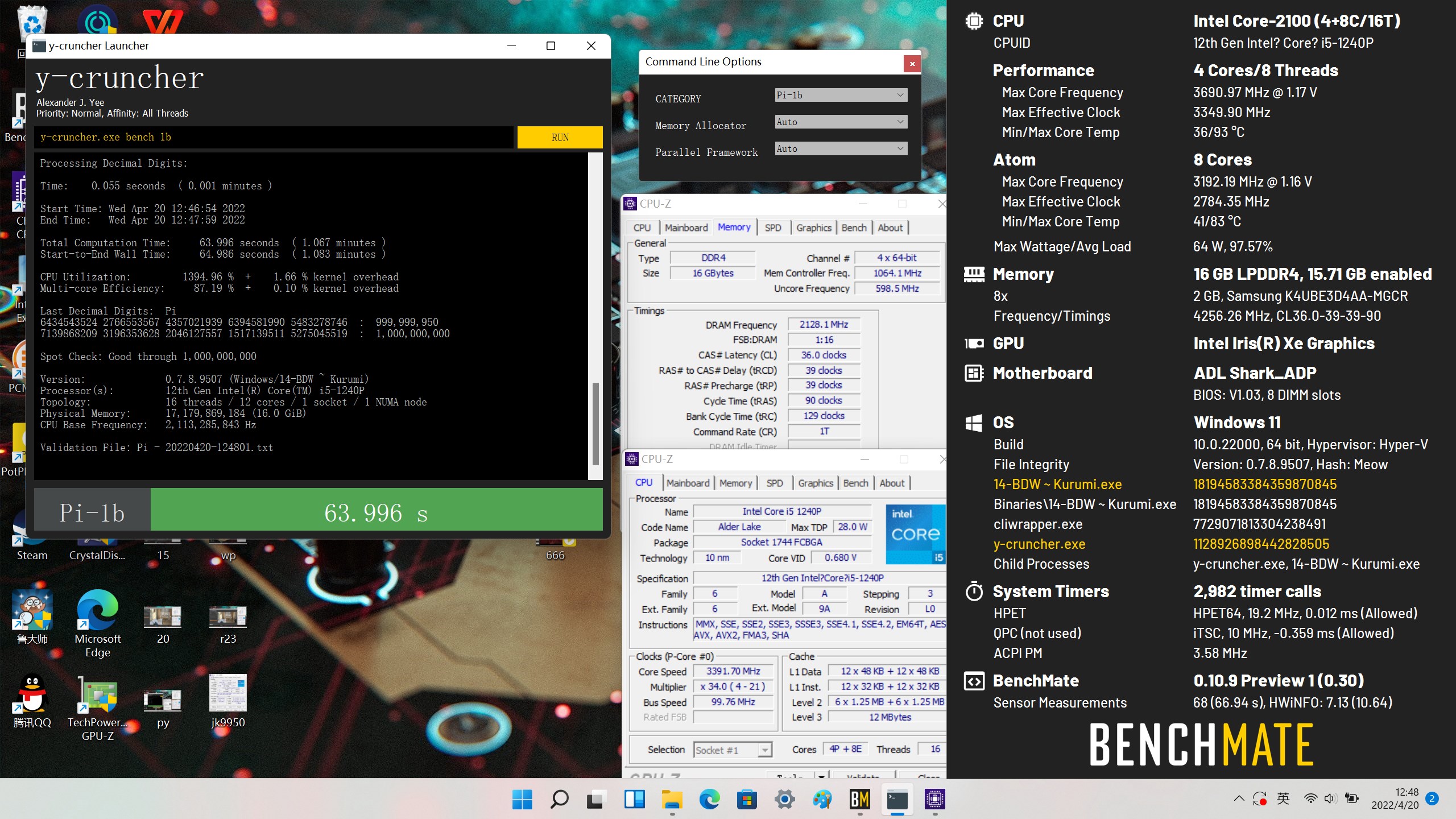Screen dimensions: 1456x819
Task: Open Microsoft Edge from the taskbar
Action: 709,799
